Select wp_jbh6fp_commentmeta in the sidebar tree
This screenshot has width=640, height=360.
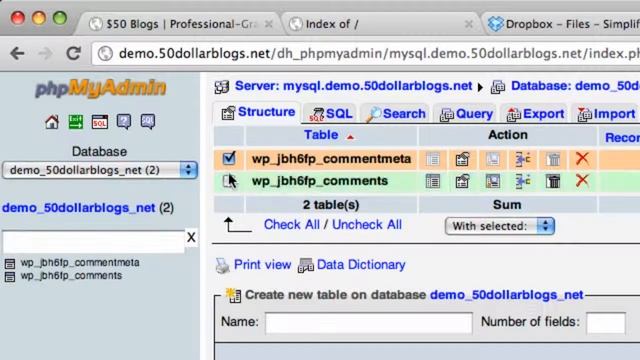pyautogui.click(x=80, y=262)
